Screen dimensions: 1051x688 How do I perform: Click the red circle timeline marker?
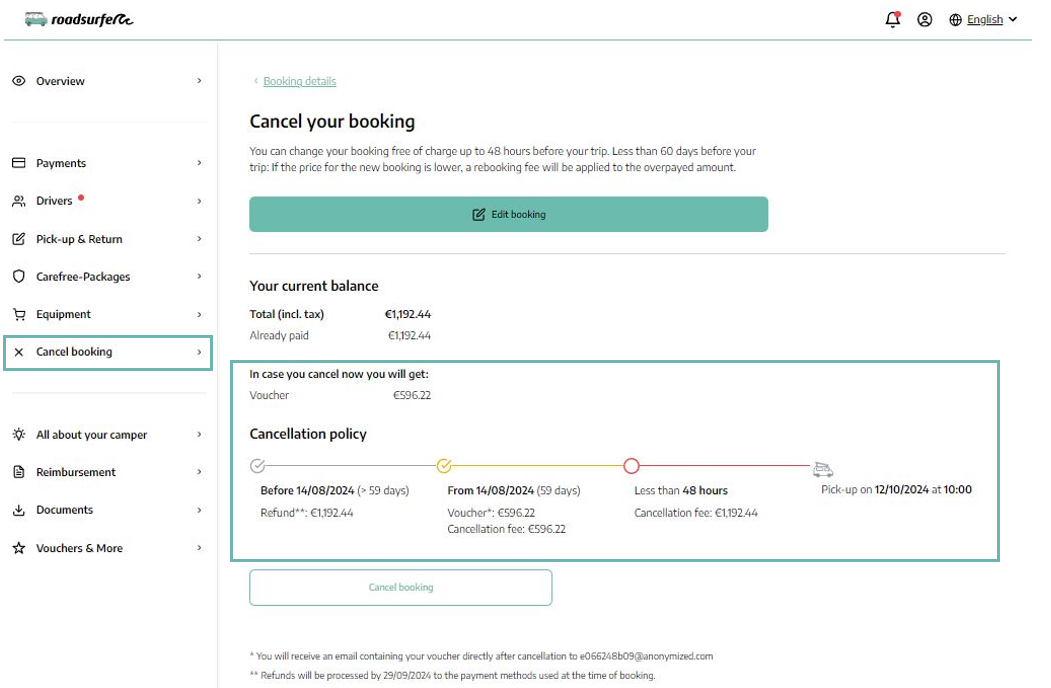(x=631, y=465)
